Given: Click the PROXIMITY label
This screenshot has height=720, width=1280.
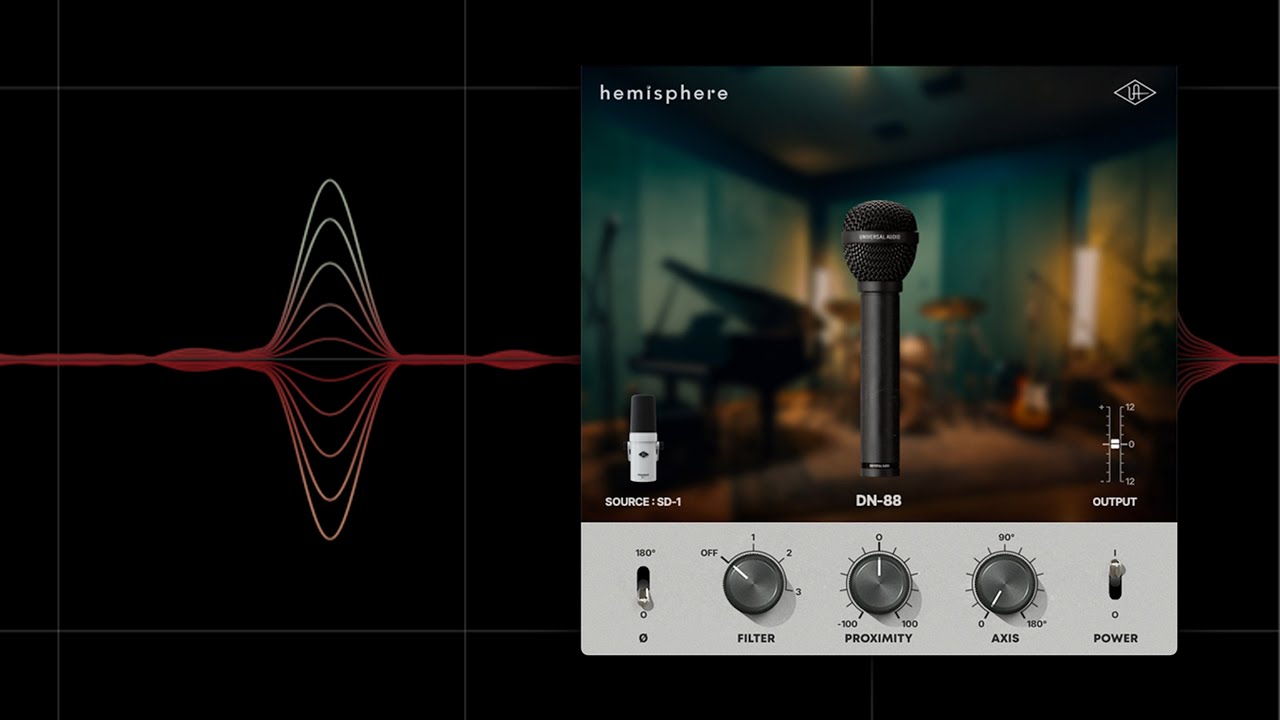Looking at the screenshot, I should tap(879, 638).
